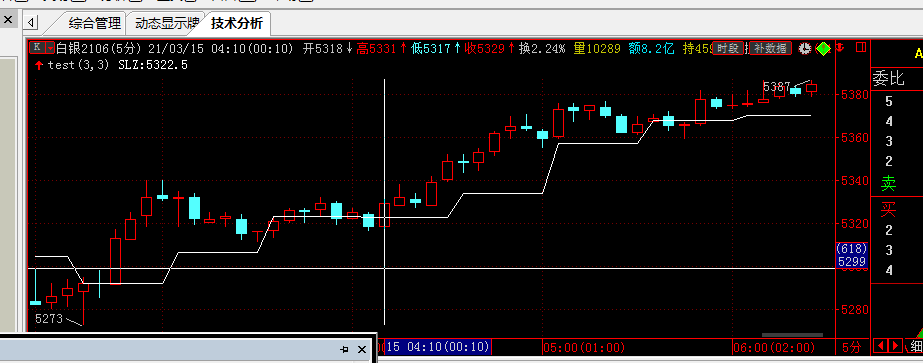Image resolution: width=923 pixels, height=363 pixels.
Task: Click the green 卖 label
Action: [888, 184]
